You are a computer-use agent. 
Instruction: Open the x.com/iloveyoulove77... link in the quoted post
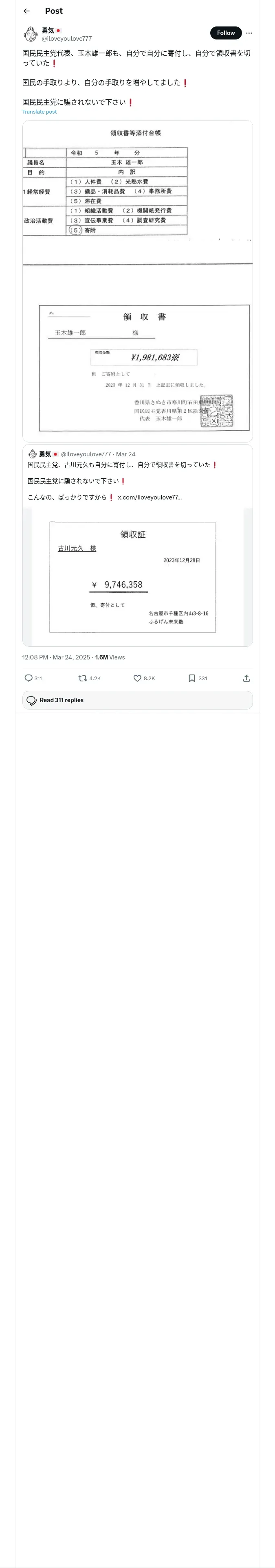click(150, 497)
